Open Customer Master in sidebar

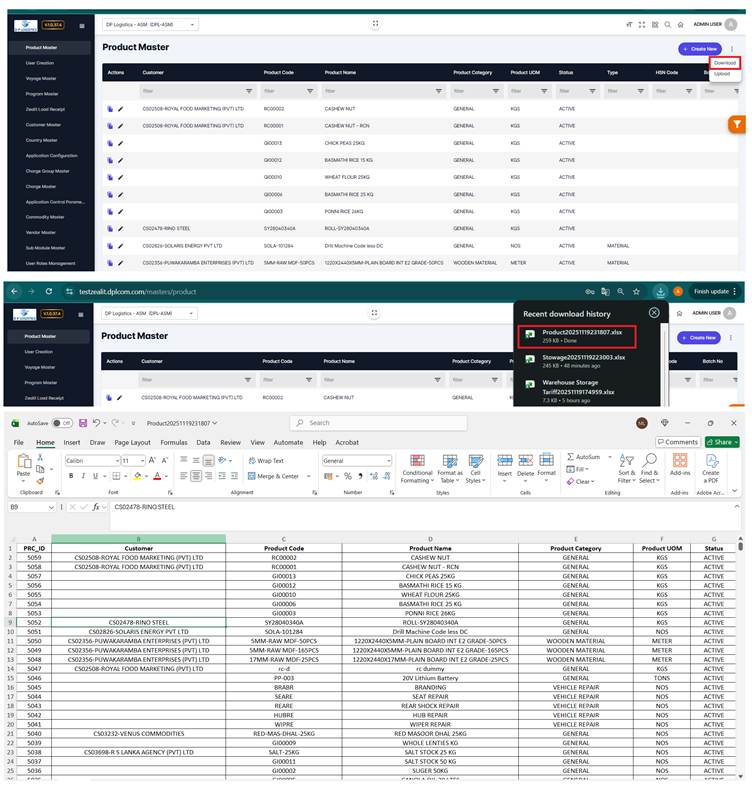(43, 125)
